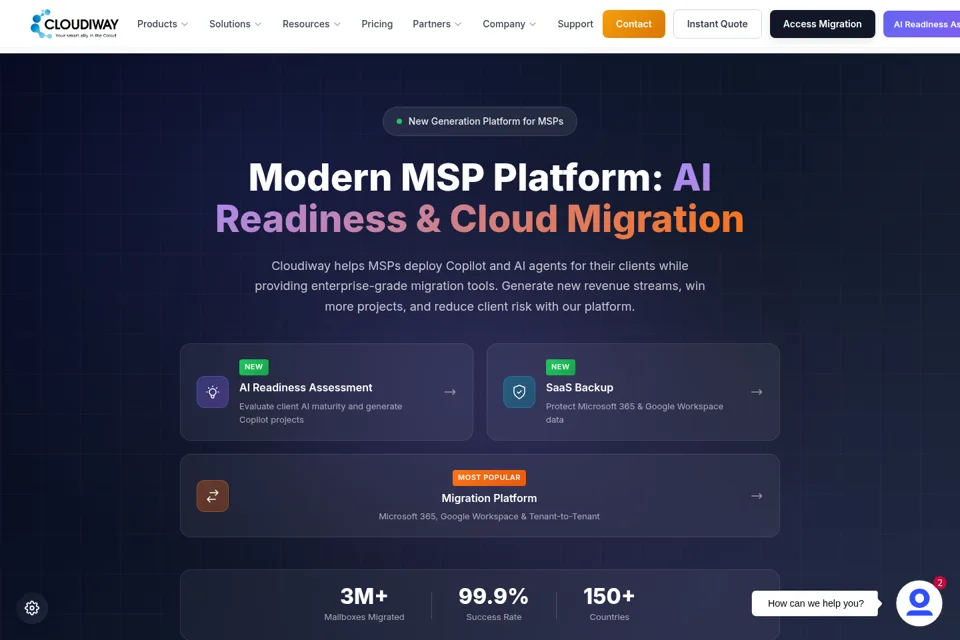Click the 3M+ Mailboxes Migrated stat
960x640 pixels.
[x=364, y=603]
